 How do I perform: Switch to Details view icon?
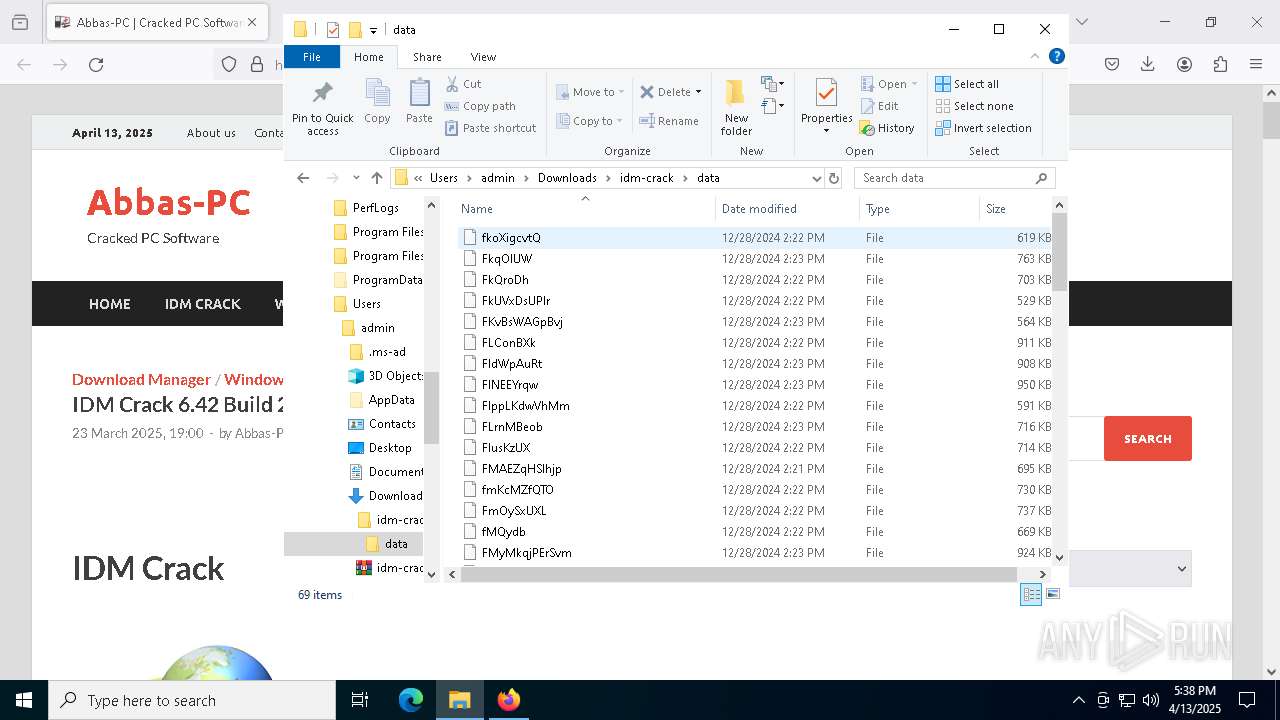tap(1031, 594)
